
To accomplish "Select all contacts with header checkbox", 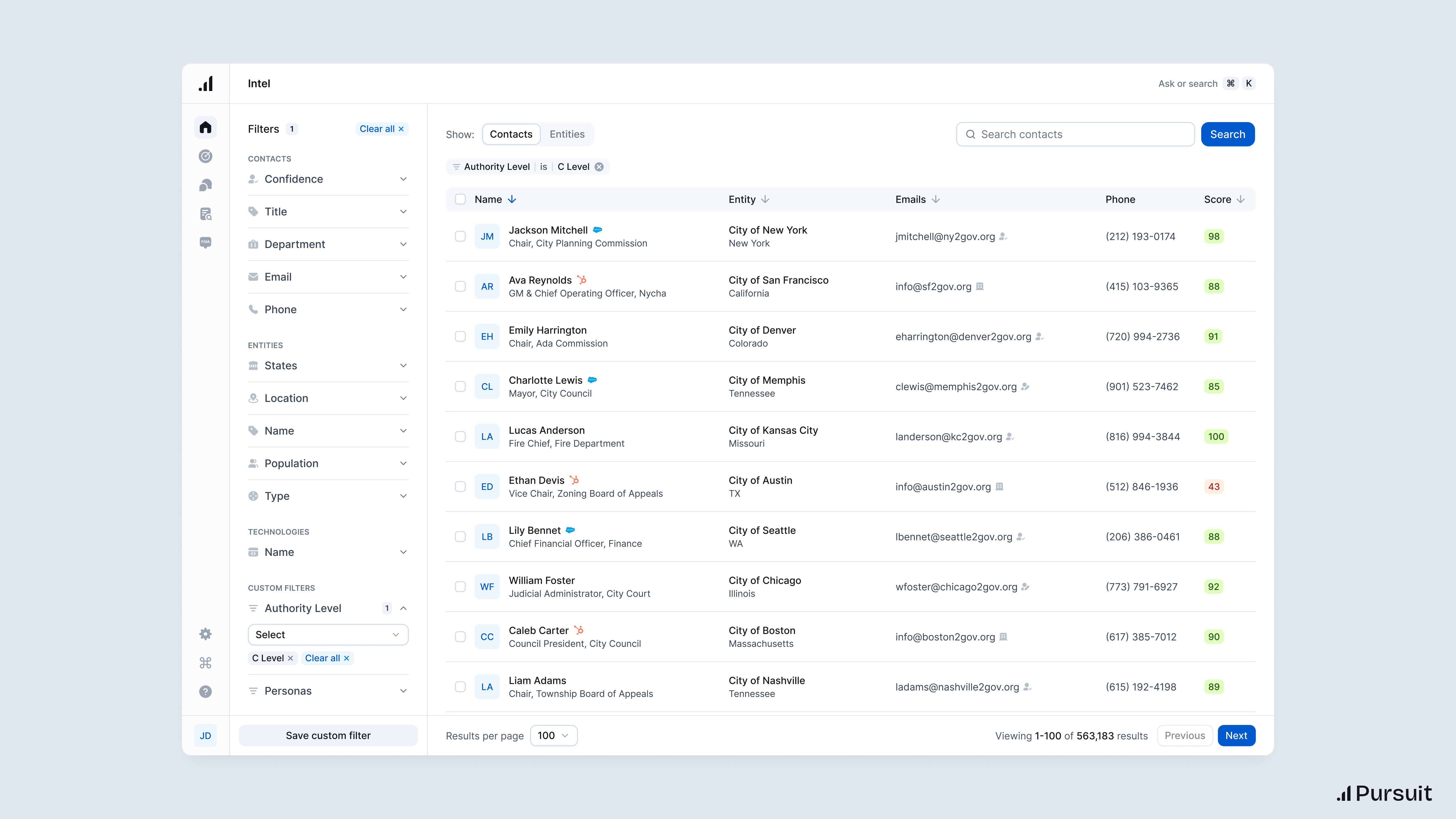I will (460, 199).
